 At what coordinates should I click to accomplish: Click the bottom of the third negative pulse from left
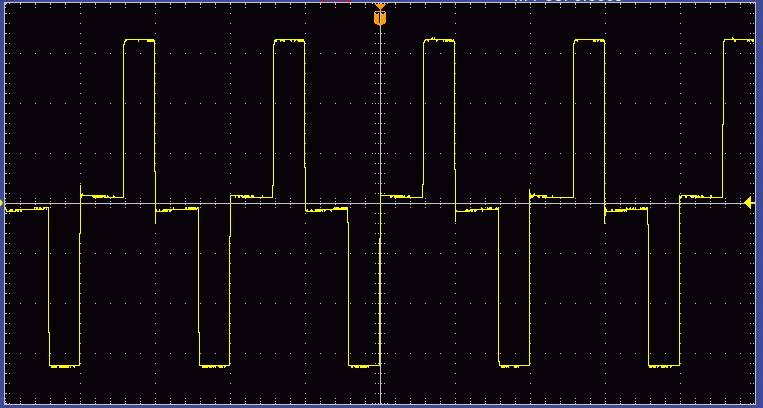tap(364, 366)
